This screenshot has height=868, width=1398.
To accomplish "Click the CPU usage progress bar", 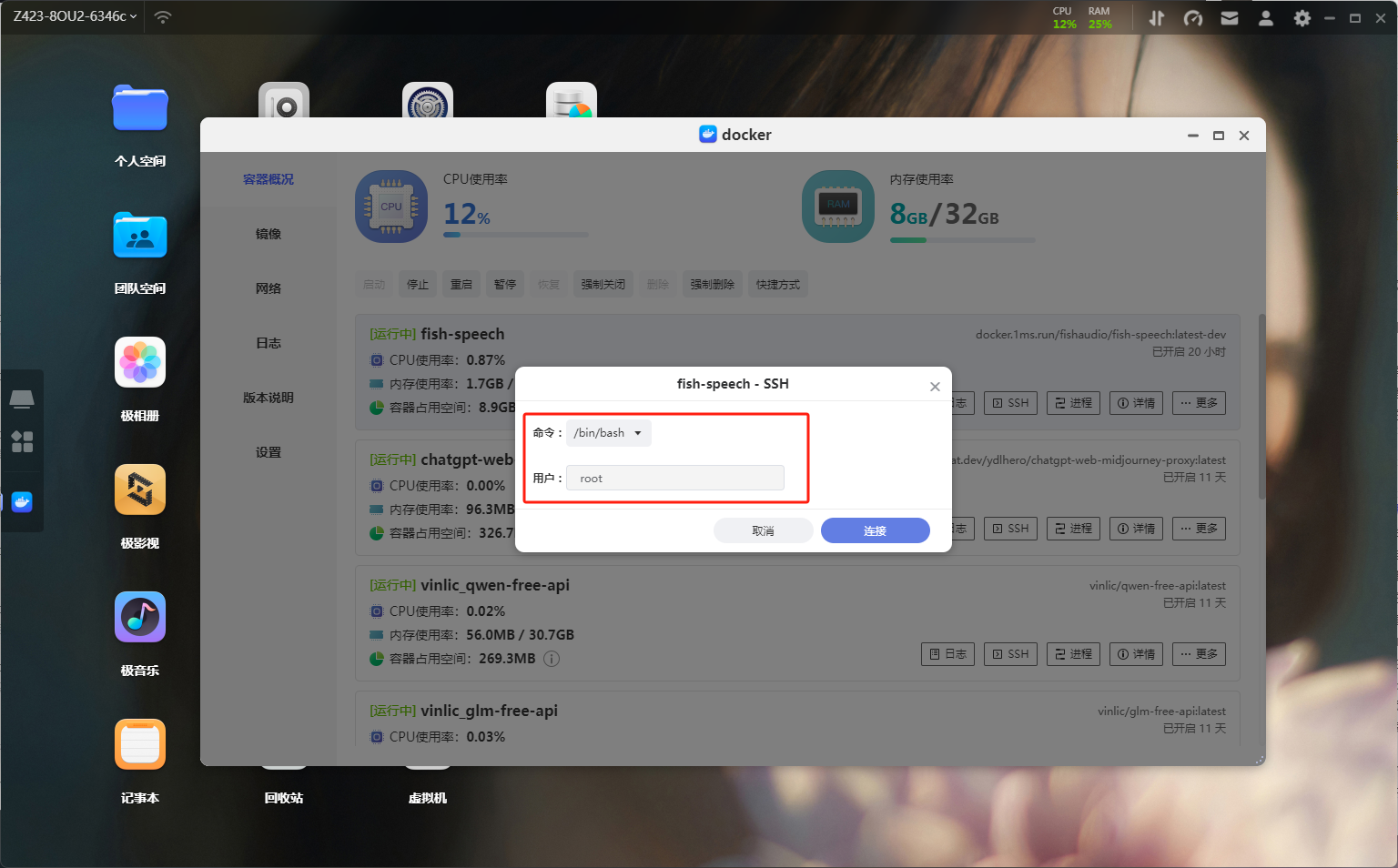I will tap(515, 235).
